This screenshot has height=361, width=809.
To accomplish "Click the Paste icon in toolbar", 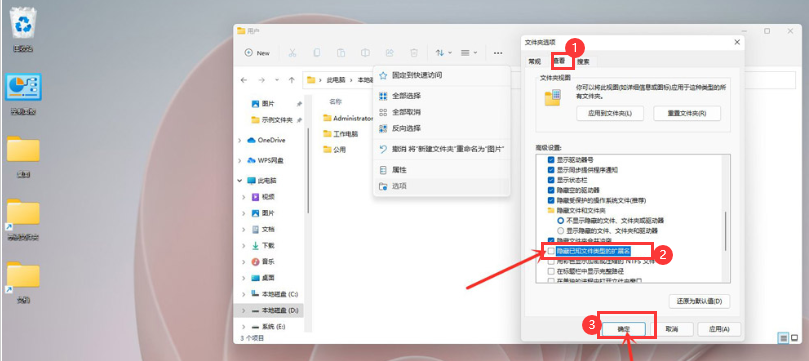I will [x=341, y=53].
